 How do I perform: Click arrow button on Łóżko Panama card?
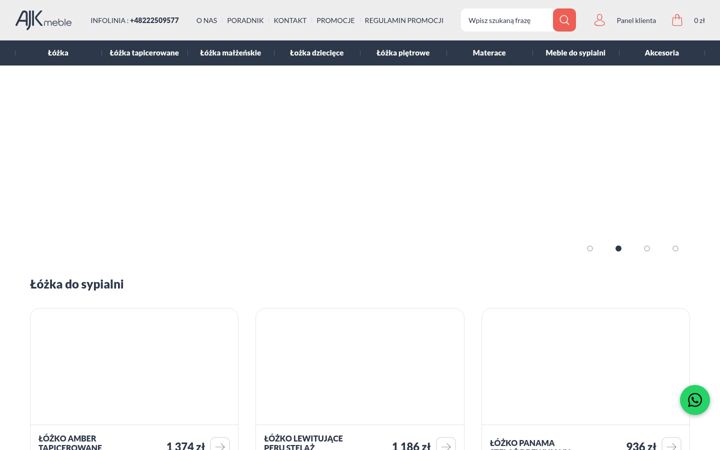point(671,444)
